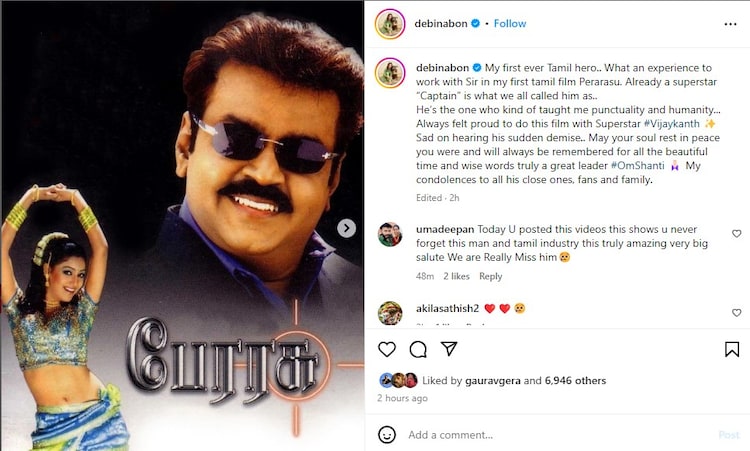View the 6,946 others who liked

tap(575, 381)
